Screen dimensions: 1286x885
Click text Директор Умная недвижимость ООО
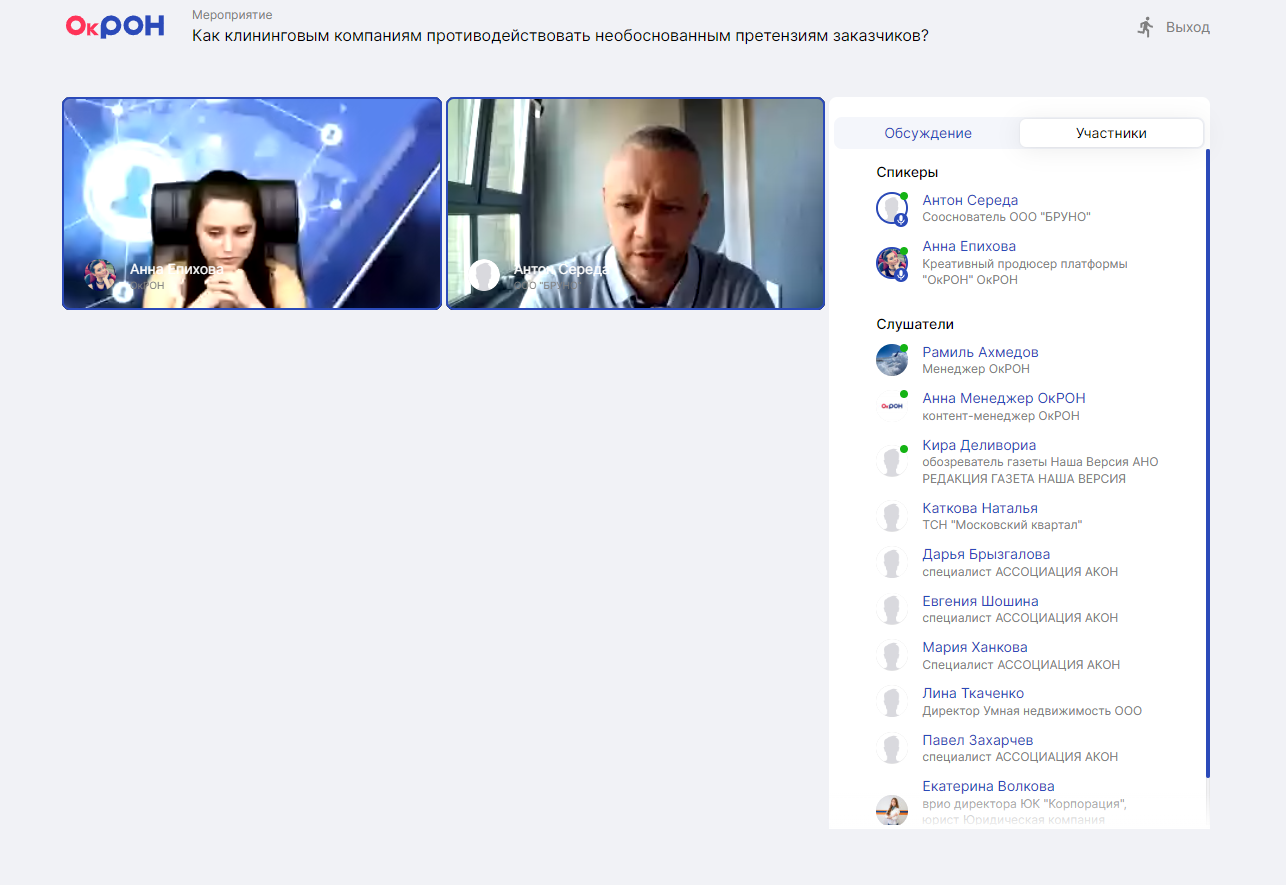(x=1032, y=711)
